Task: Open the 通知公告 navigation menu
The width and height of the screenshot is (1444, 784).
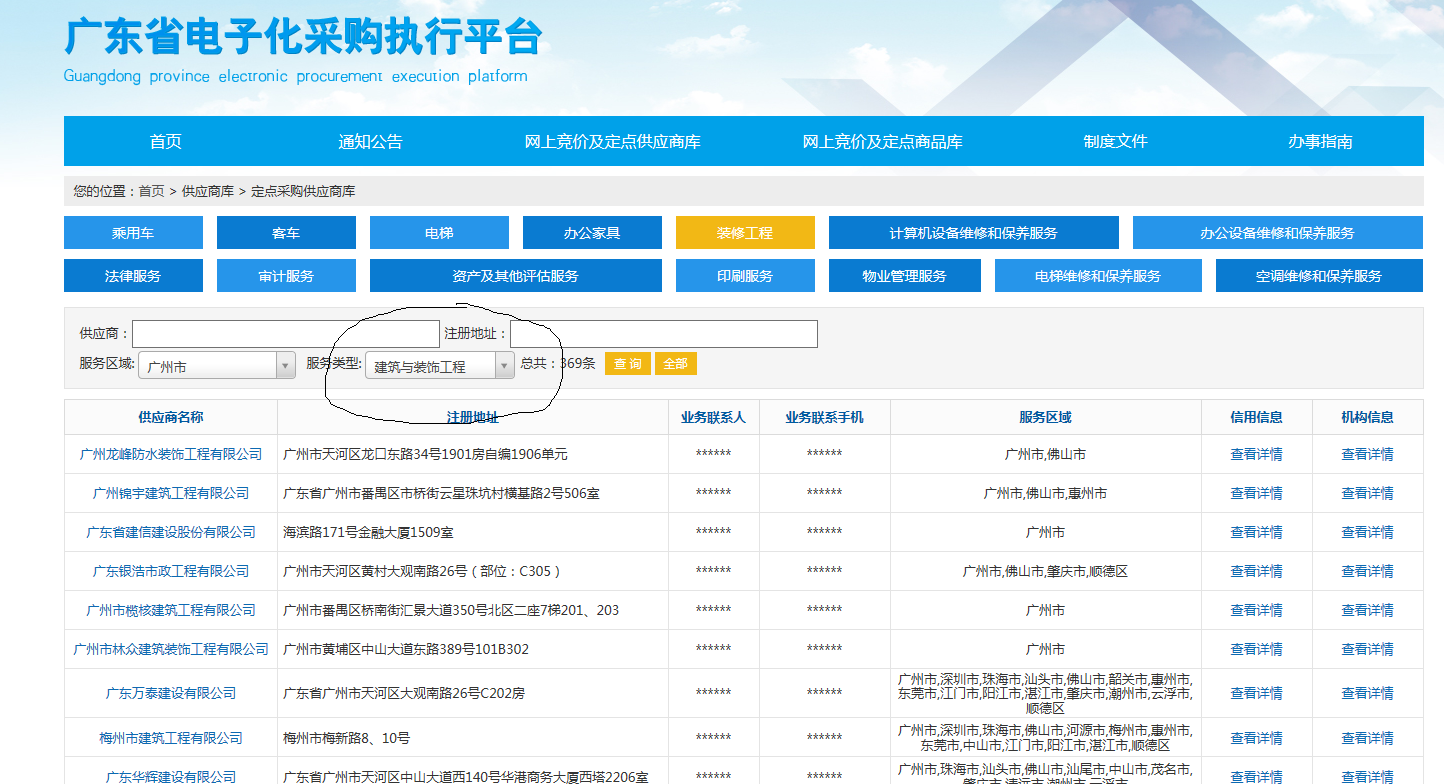Action: point(372,141)
